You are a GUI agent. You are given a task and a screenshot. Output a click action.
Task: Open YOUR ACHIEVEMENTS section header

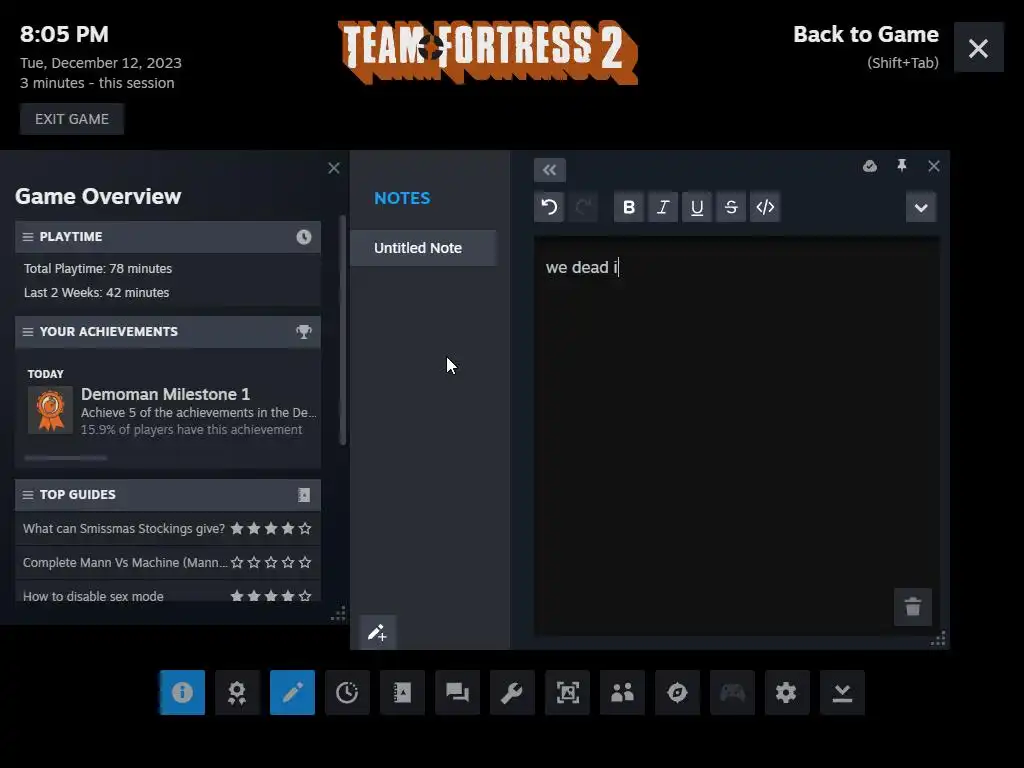pyautogui.click(x=168, y=332)
